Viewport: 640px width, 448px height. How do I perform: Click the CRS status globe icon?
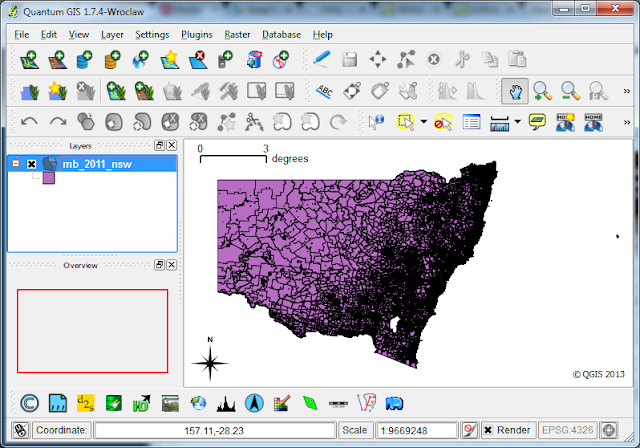609,430
